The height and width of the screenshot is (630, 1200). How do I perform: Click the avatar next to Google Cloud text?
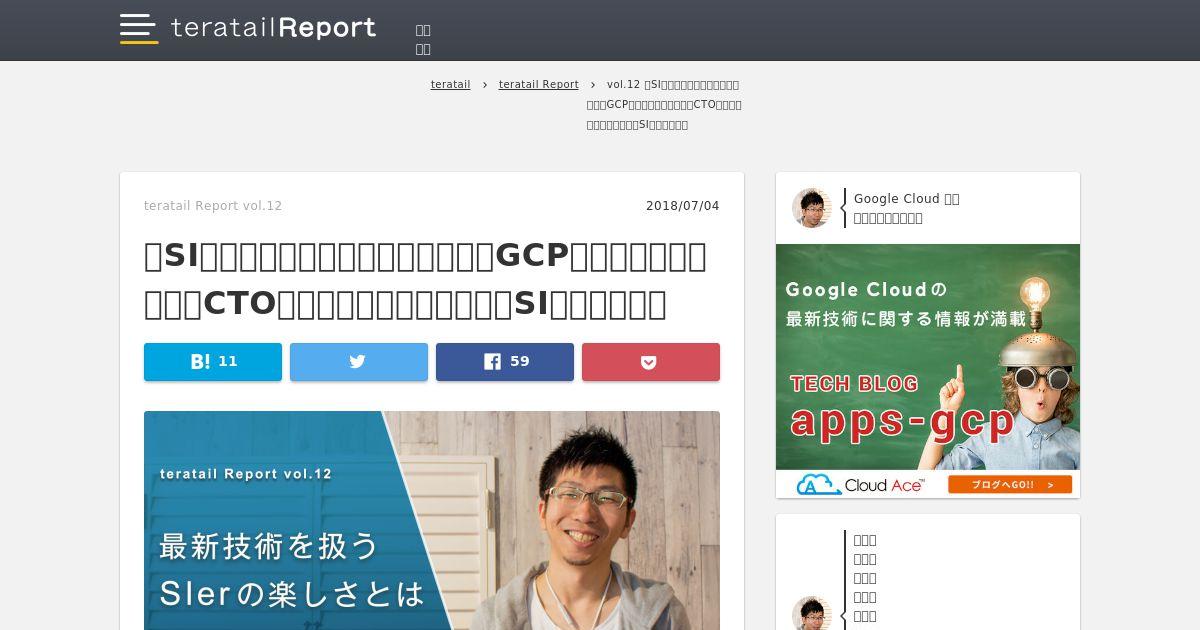click(812, 208)
